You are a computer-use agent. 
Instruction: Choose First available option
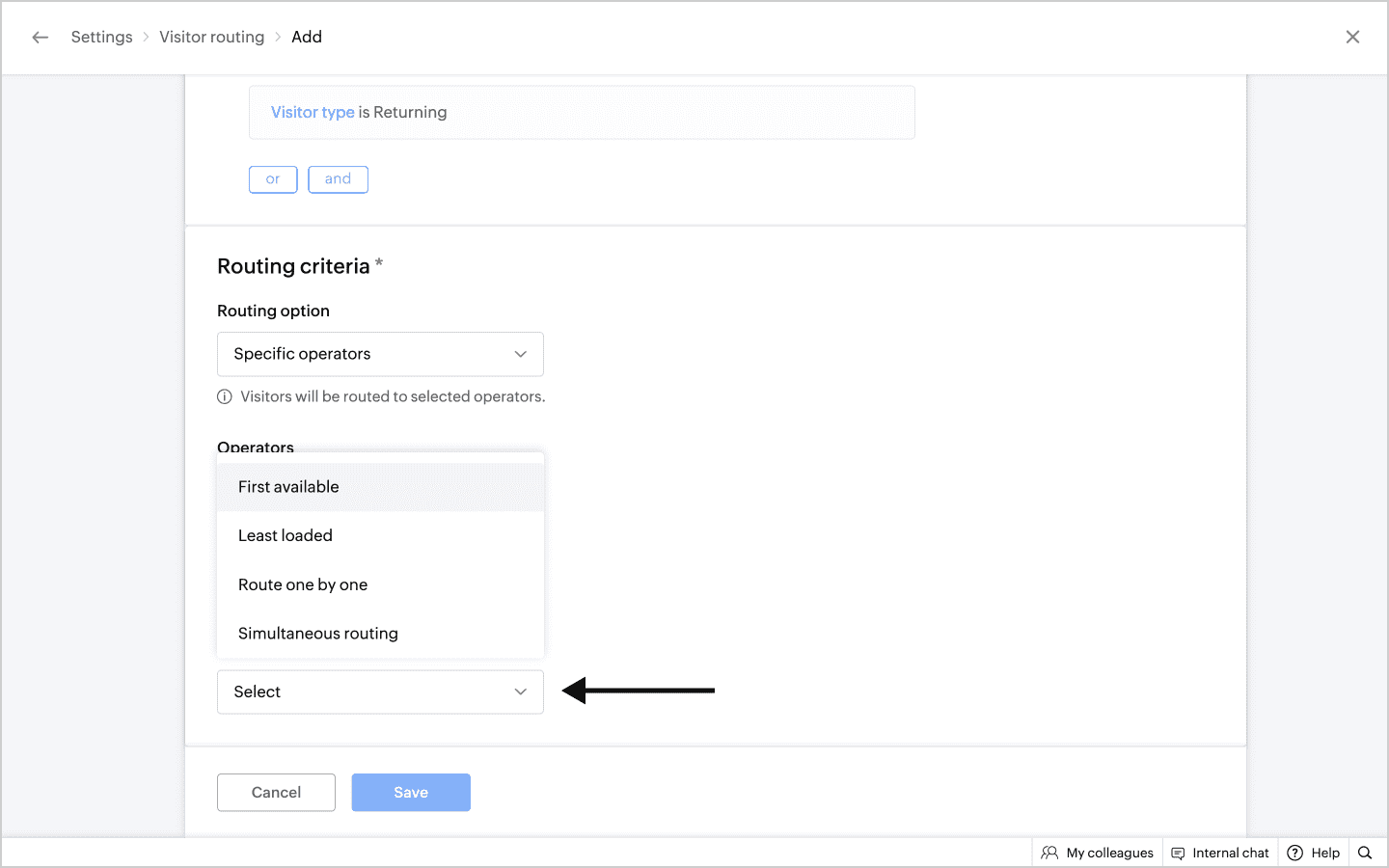point(288,487)
